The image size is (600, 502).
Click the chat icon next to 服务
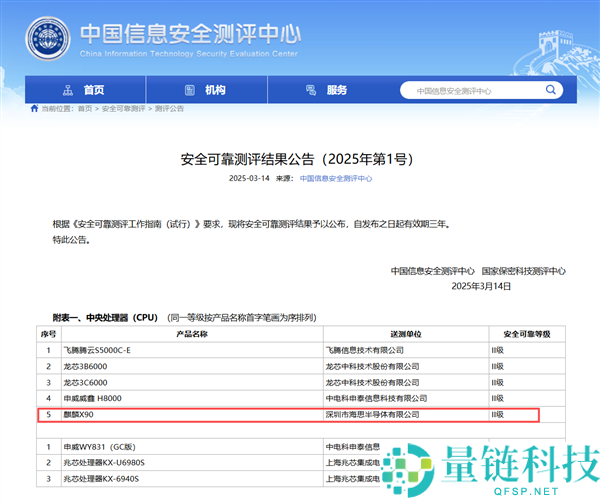click(311, 90)
